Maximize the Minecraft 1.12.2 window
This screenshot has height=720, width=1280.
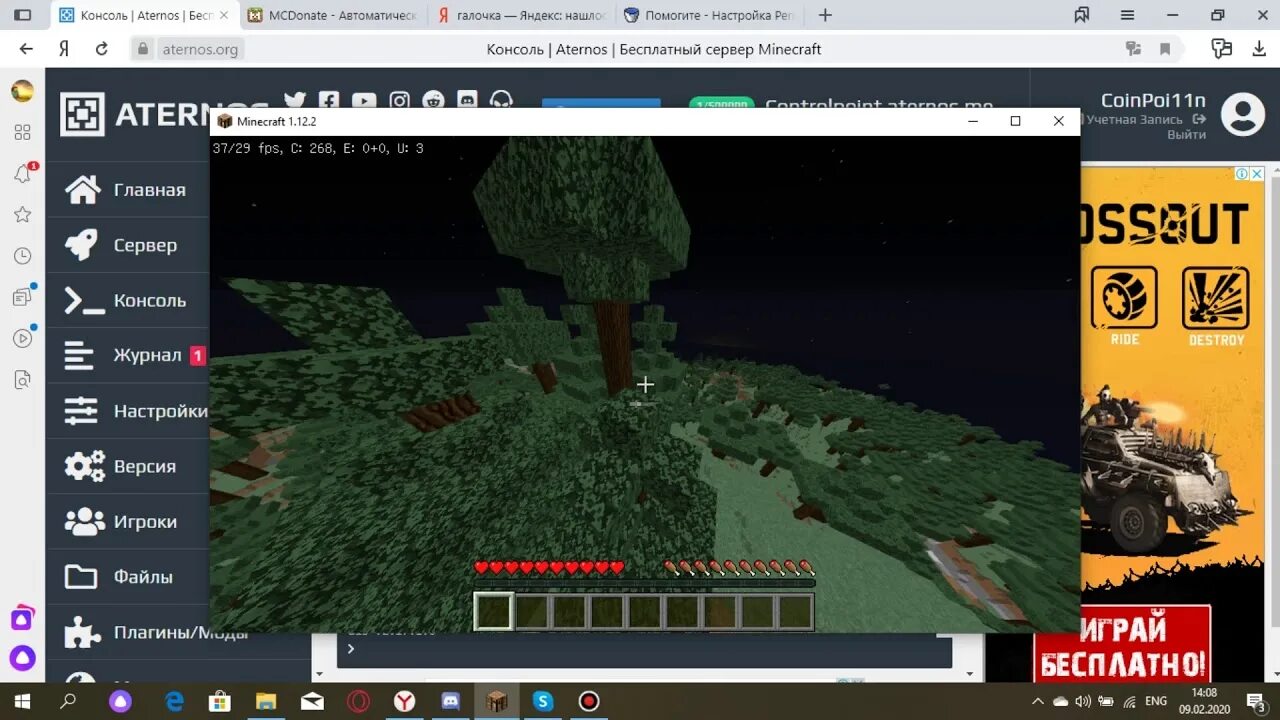(1015, 121)
